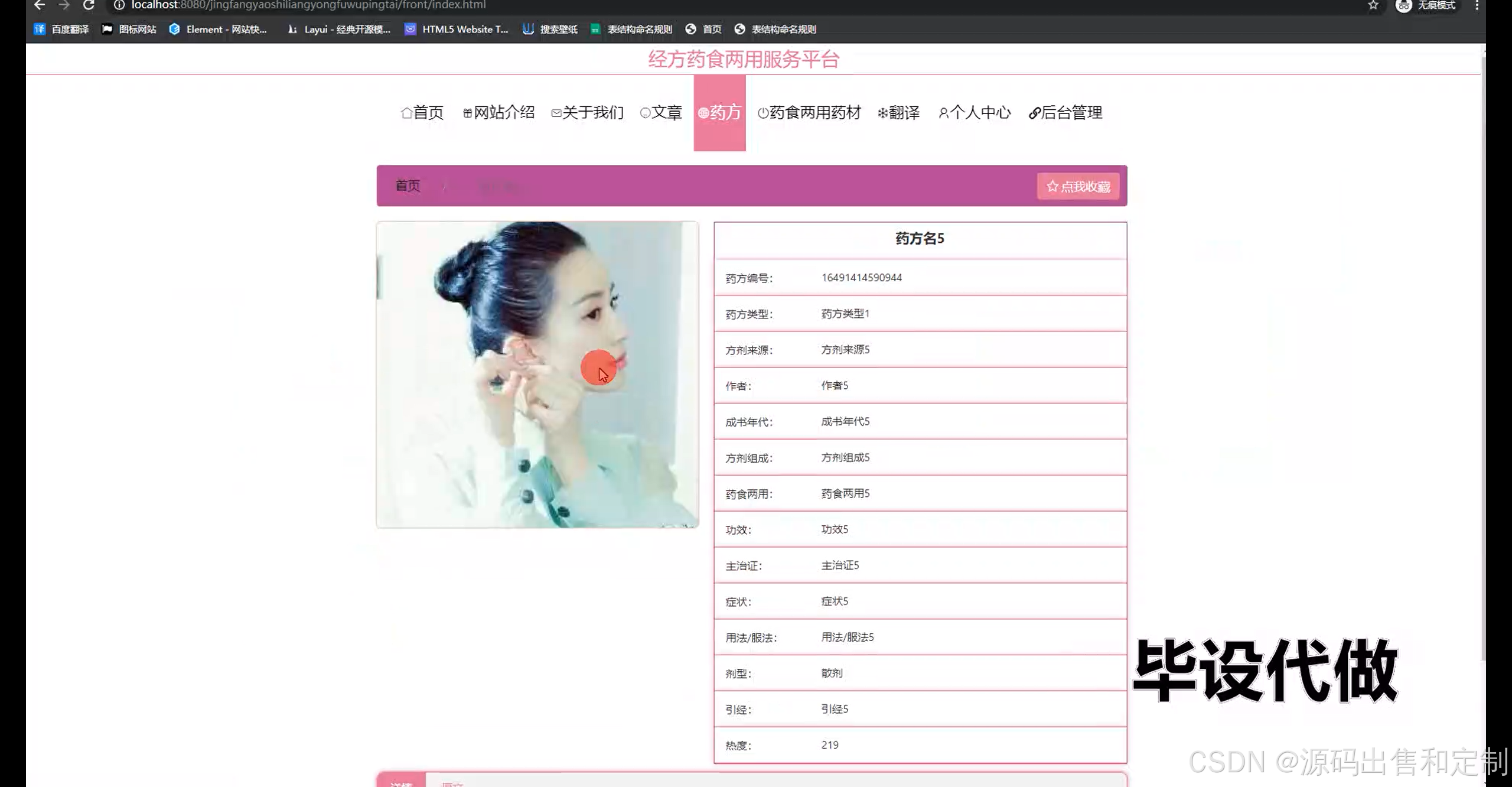This screenshot has height=787, width=1512.
Task: Click the 点我收藏 collect button
Action: coord(1078,186)
